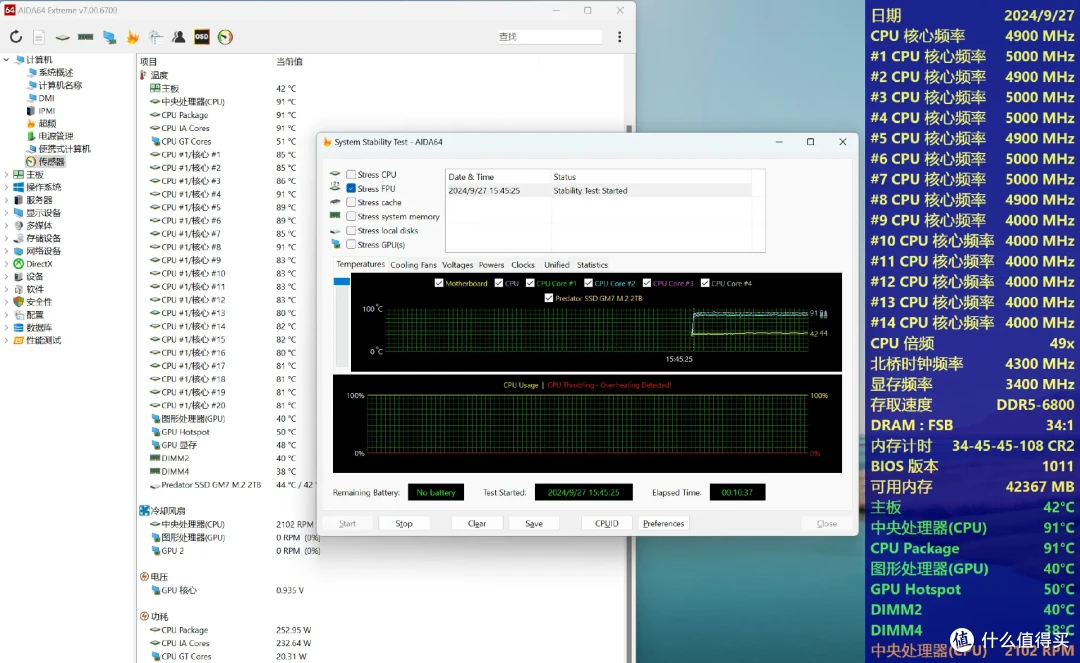Expand the 显示设备 tree node
1080x663 pixels.
[x=6, y=213]
